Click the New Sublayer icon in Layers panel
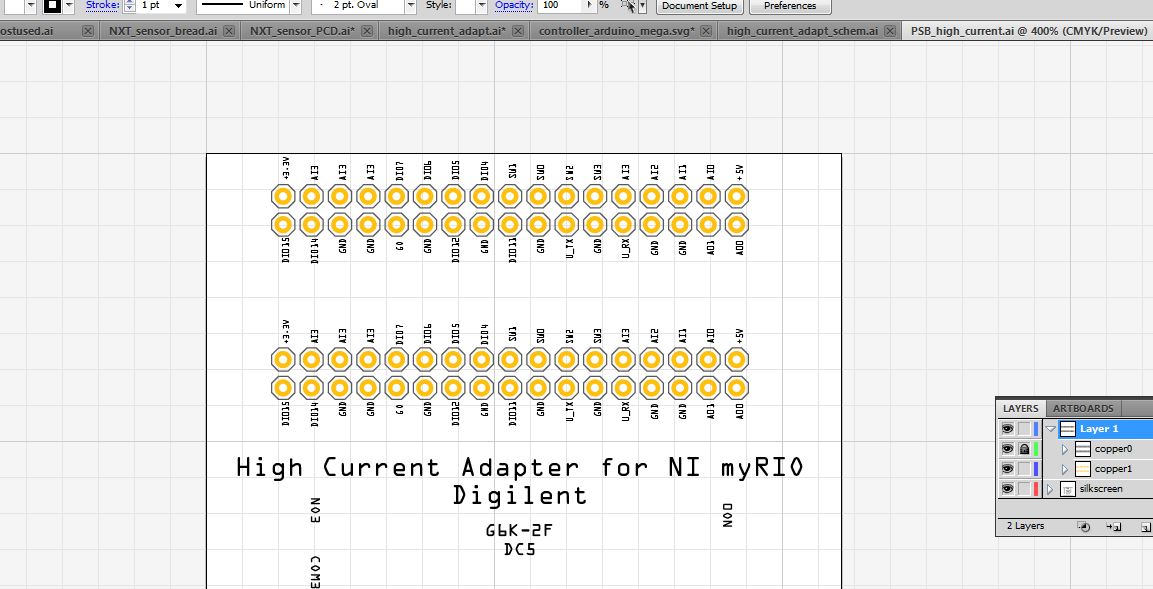 [1114, 525]
